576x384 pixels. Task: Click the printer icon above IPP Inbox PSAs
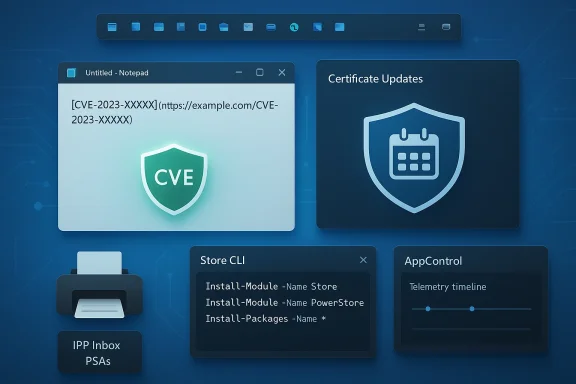100,285
